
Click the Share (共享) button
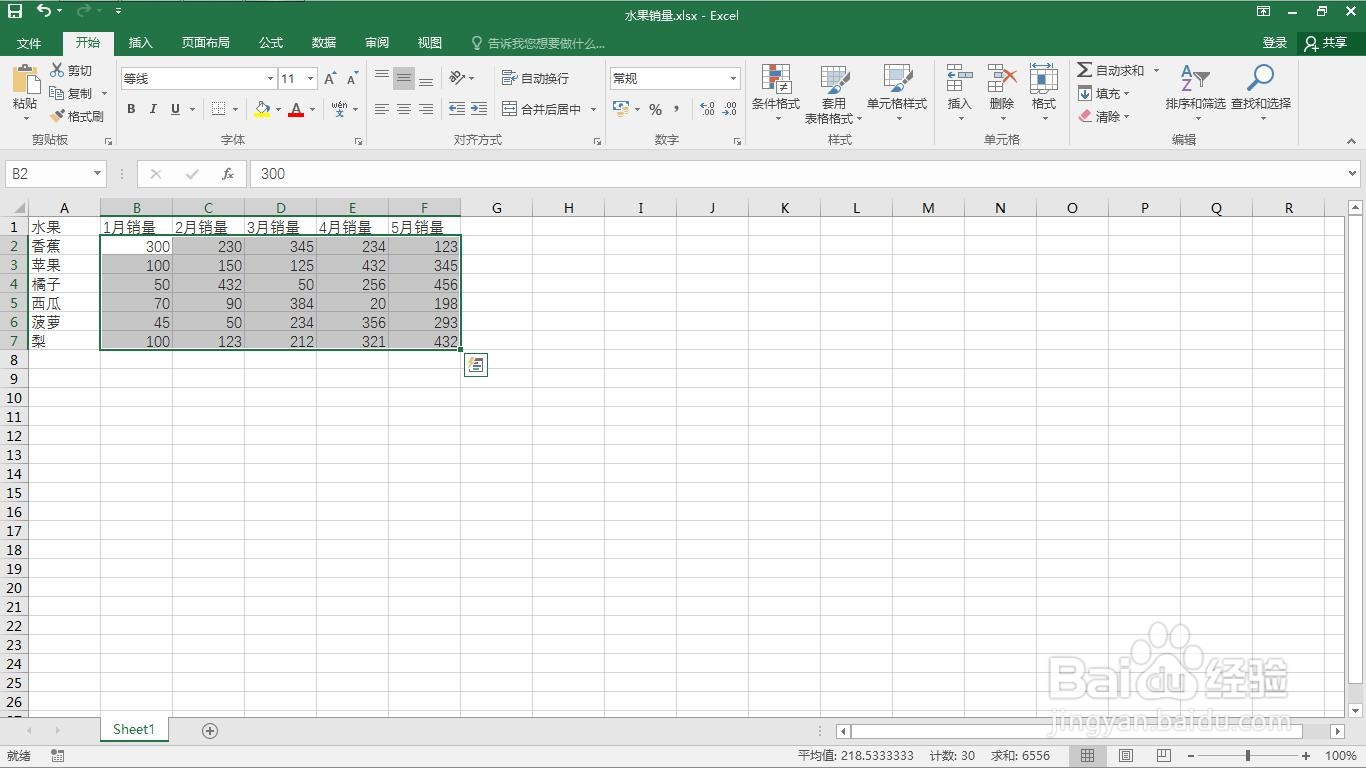pos(1327,43)
